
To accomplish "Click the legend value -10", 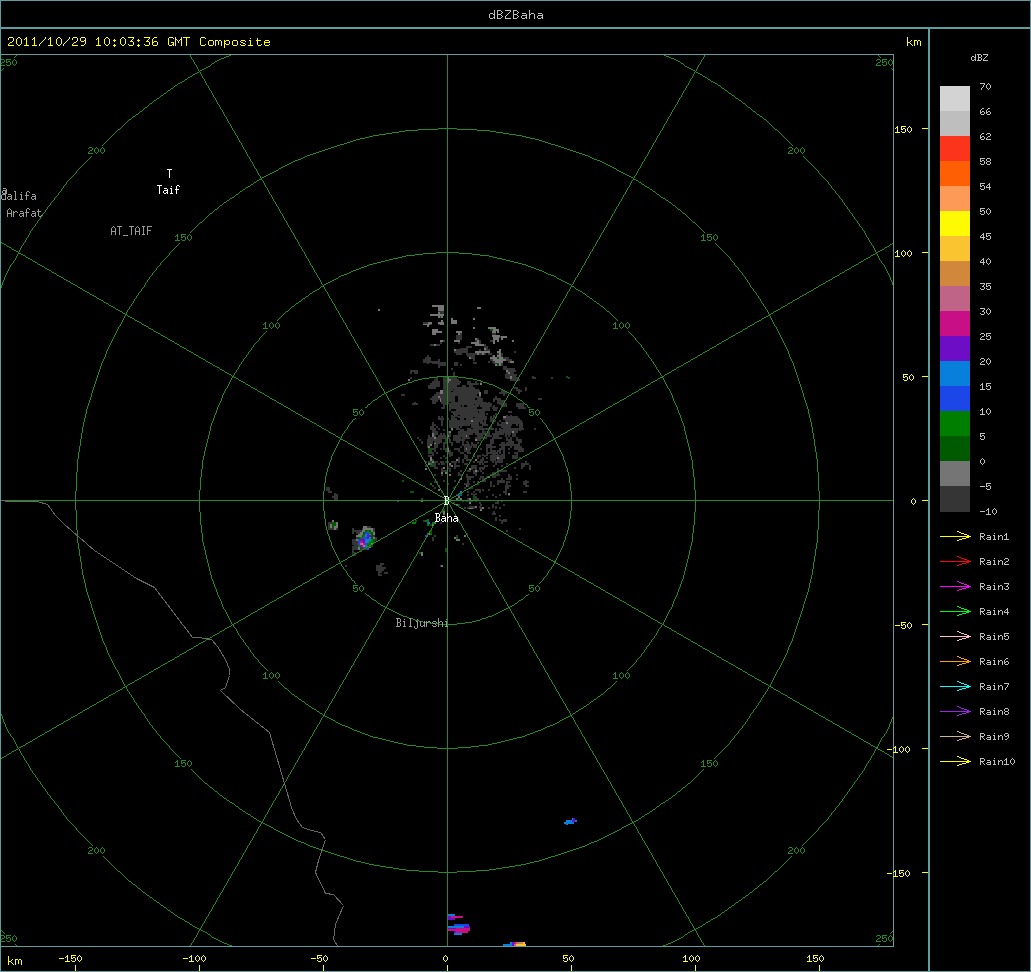I will (988, 511).
